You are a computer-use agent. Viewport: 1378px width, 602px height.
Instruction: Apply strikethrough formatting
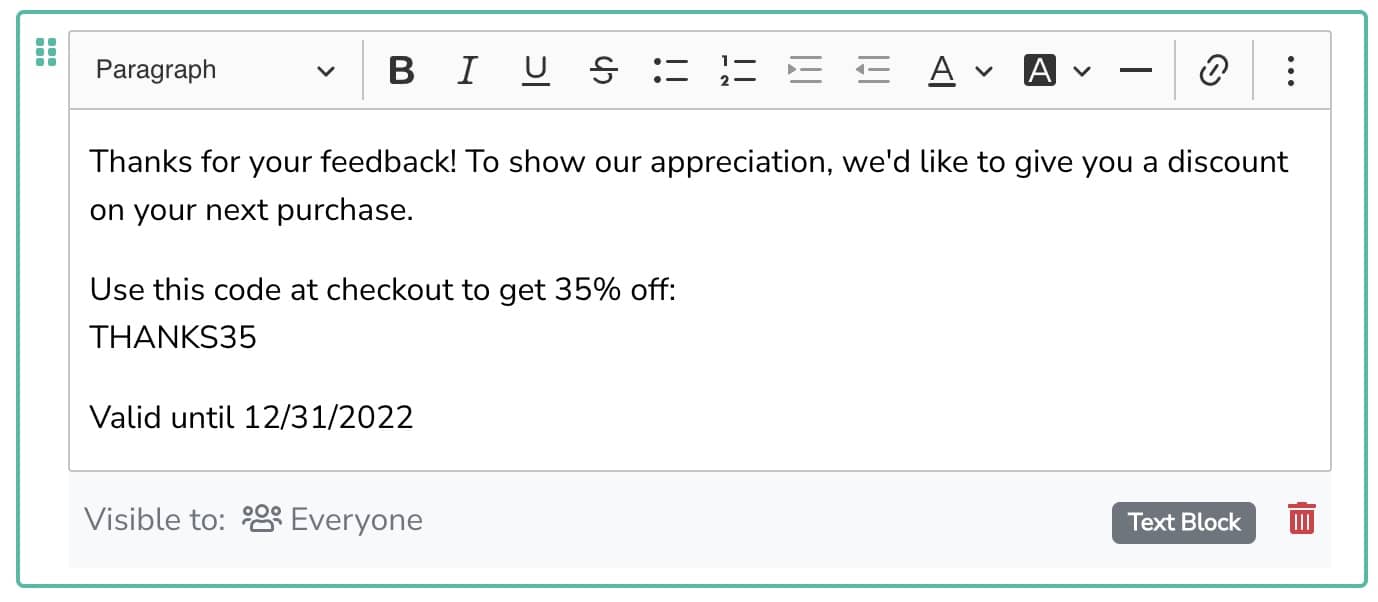603,71
